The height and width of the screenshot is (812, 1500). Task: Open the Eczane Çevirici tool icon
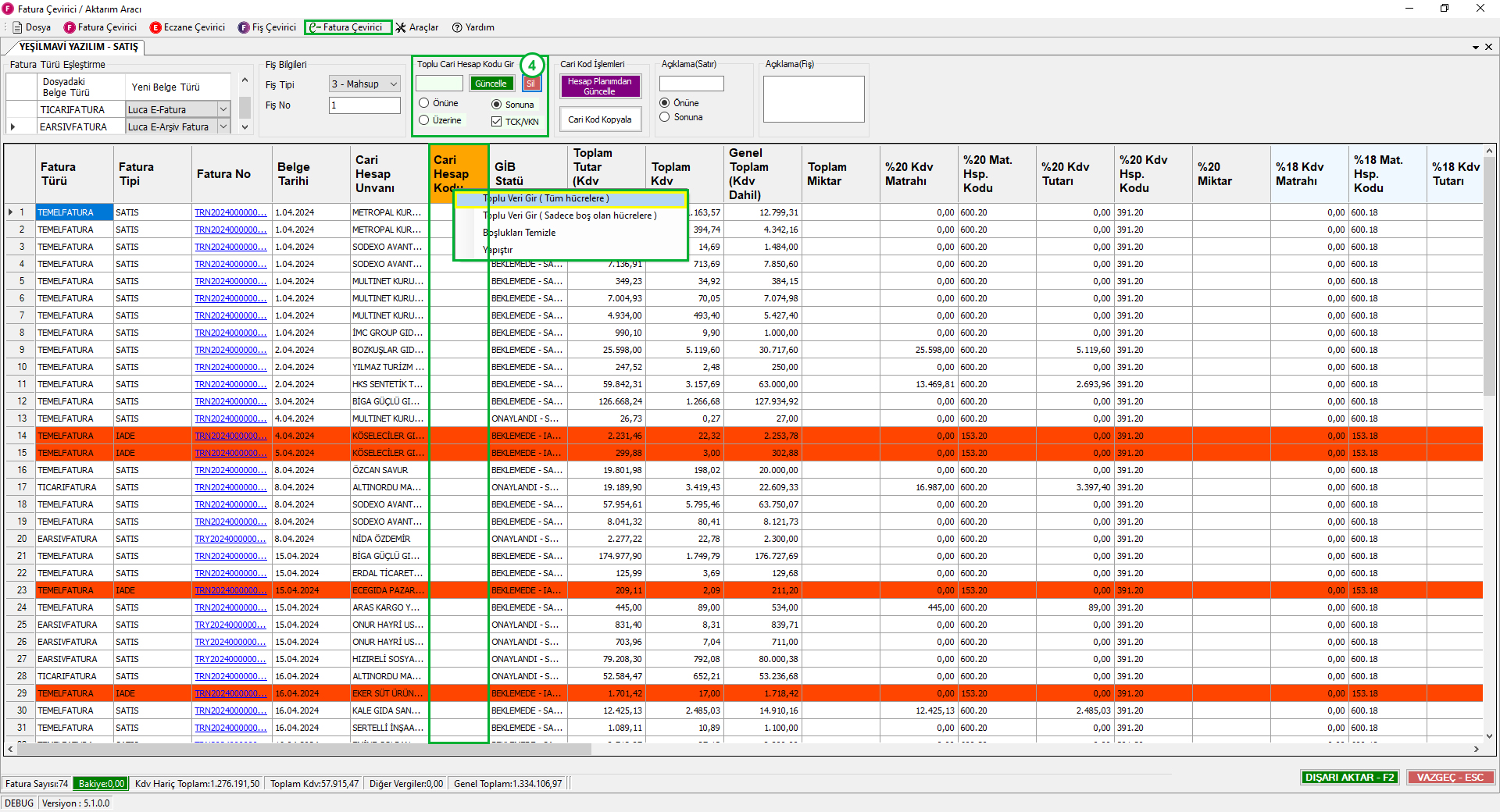coord(155,27)
